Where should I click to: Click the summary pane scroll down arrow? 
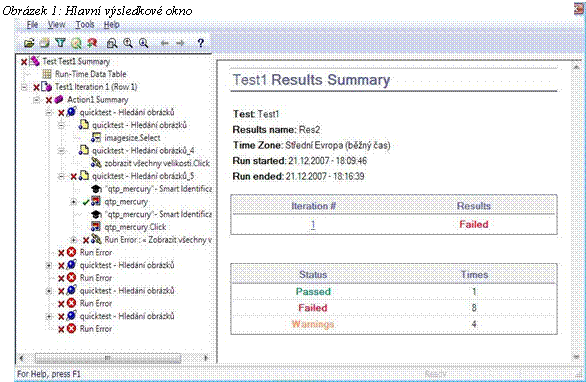[x=576, y=357]
